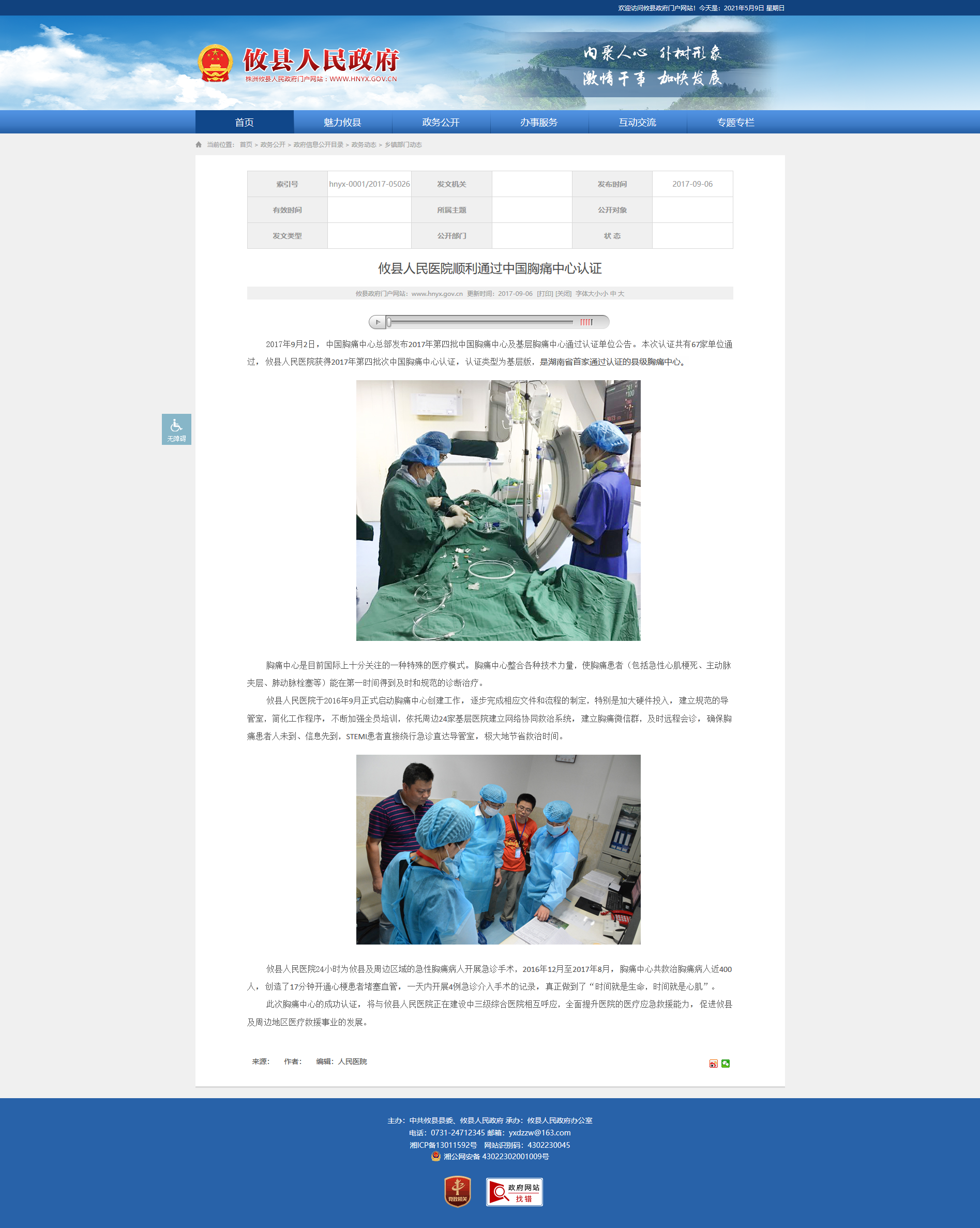Click the home icon in breadcrumb

199,145
